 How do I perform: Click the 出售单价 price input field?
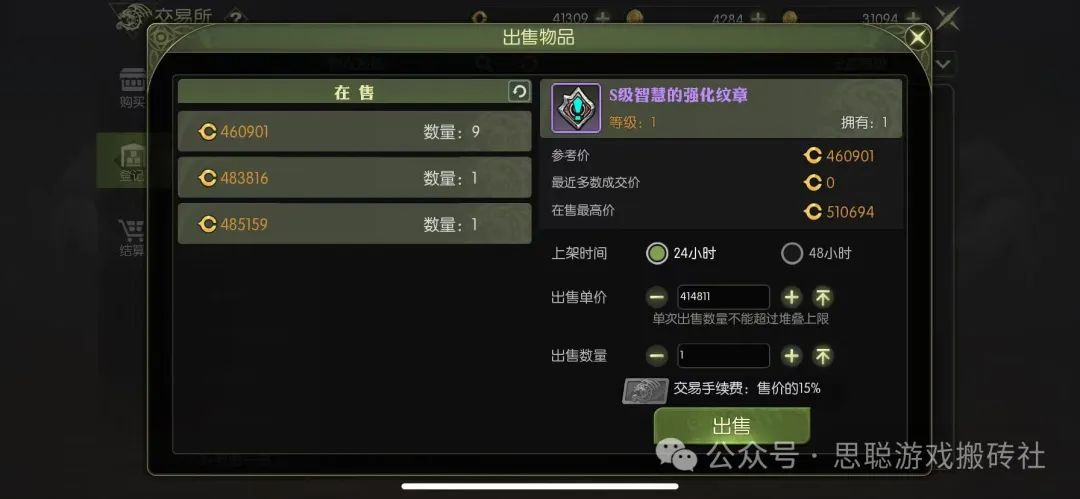coord(724,297)
